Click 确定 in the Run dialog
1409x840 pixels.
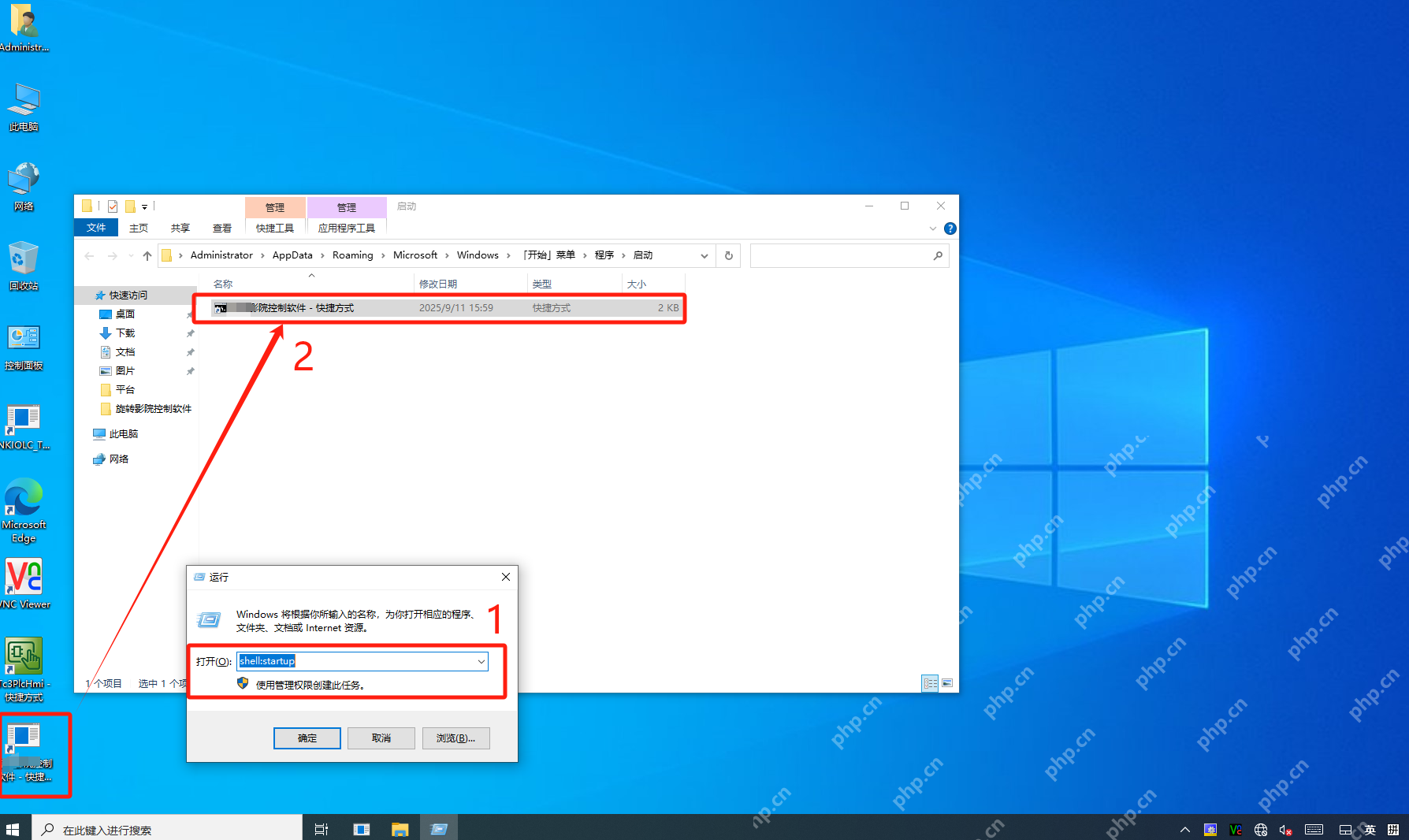tap(307, 738)
